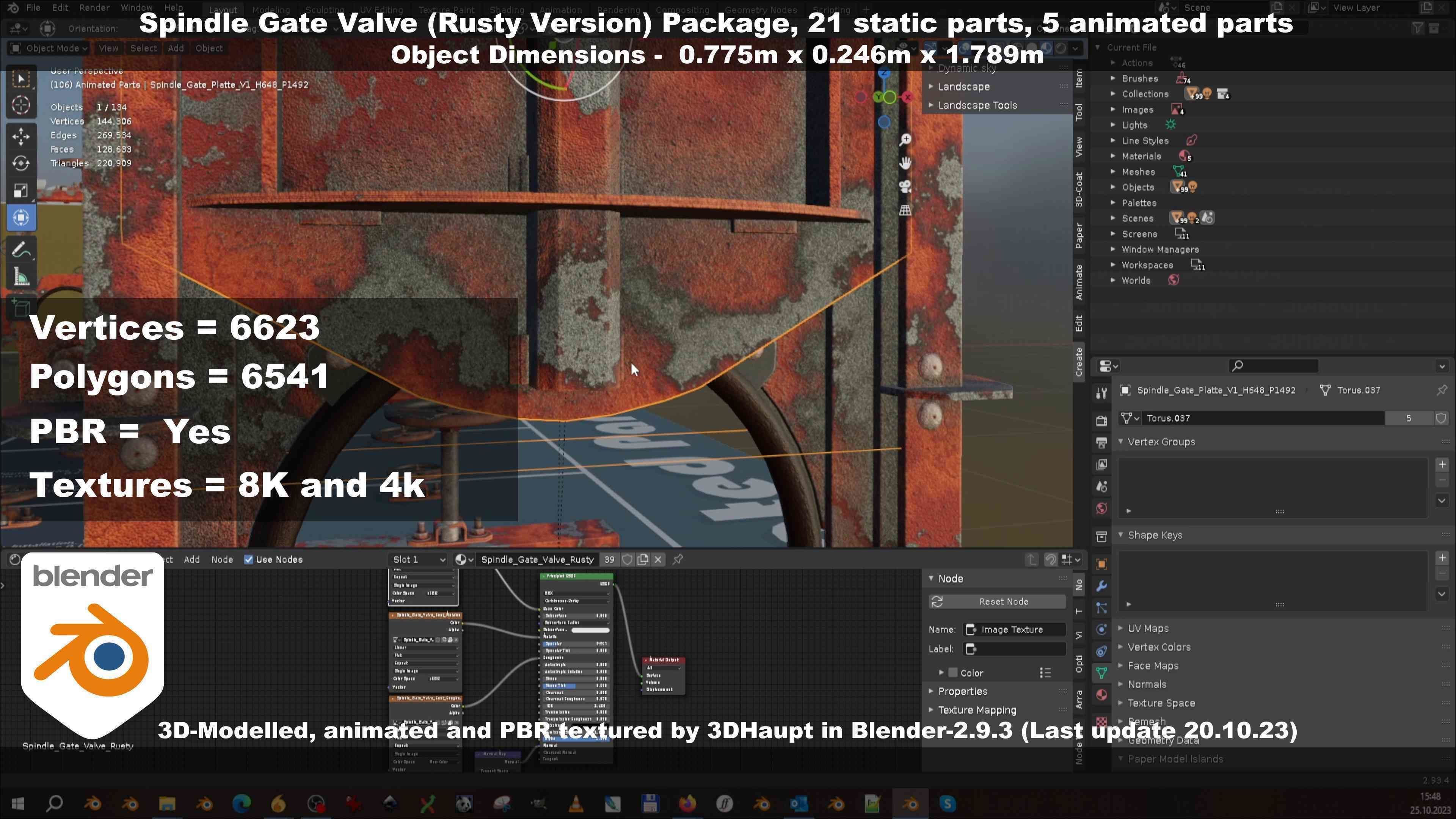1456x819 pixels.
Task: Select the Scale tool
Action: coord(21,190)
